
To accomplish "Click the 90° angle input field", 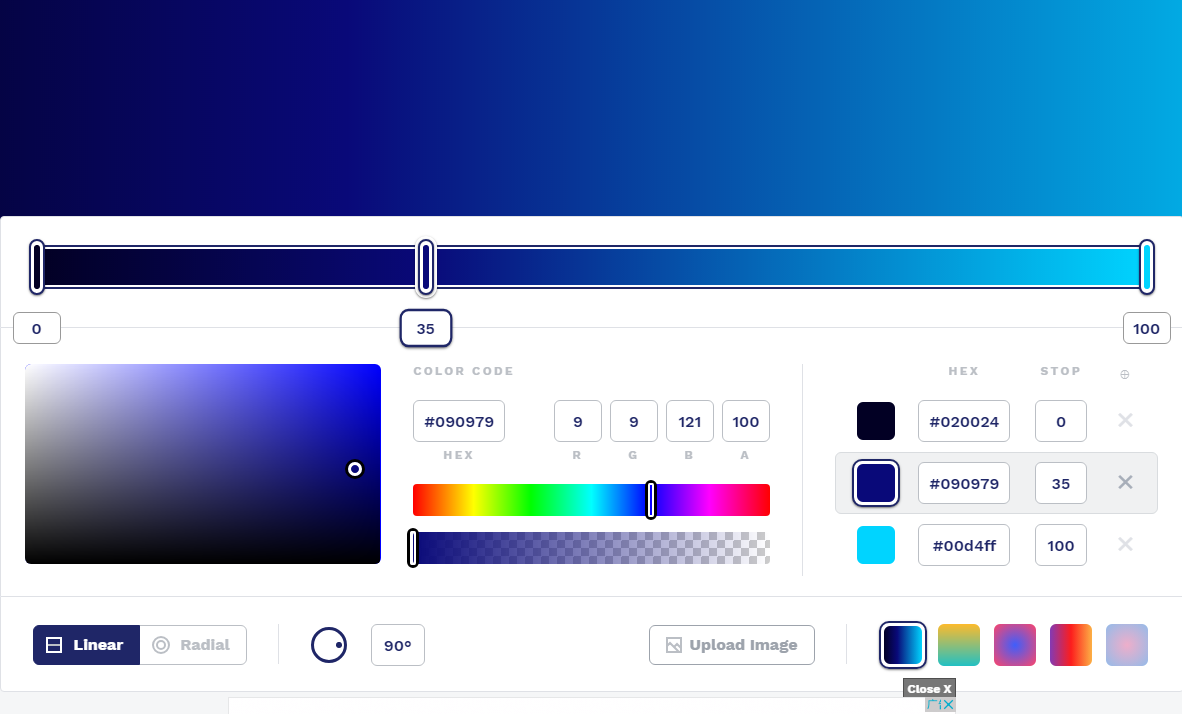I will click(397, 645).
